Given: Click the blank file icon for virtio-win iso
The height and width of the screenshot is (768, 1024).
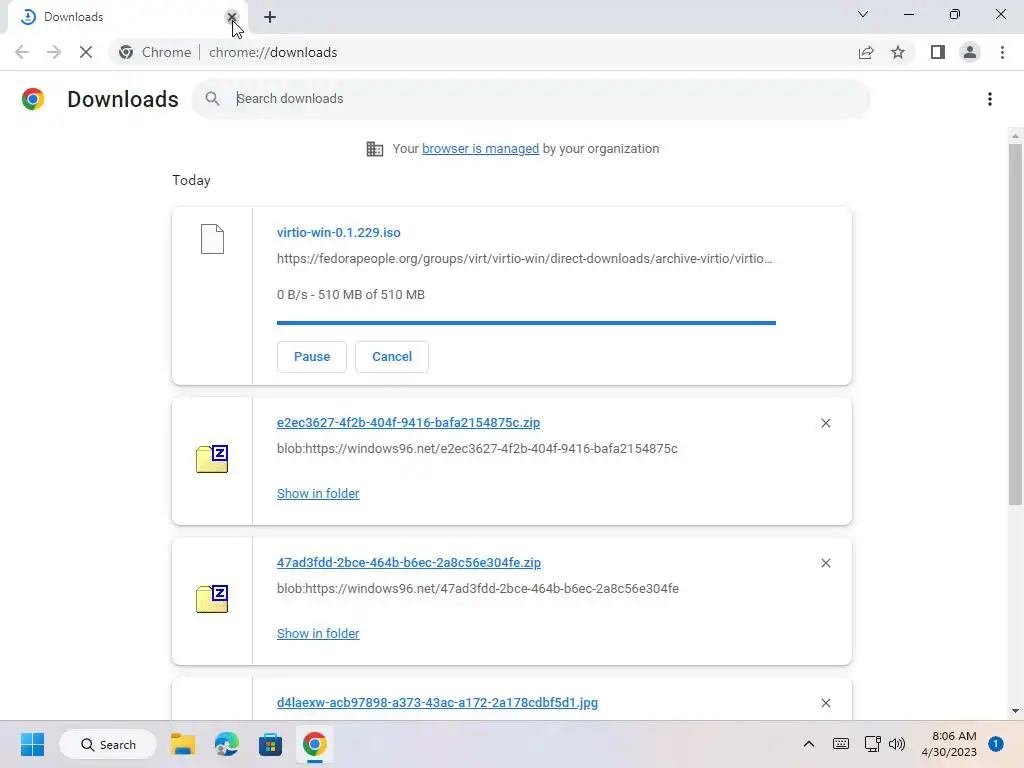Looking at the screenshot, I should pyautogui.click(x=212, y=239).
